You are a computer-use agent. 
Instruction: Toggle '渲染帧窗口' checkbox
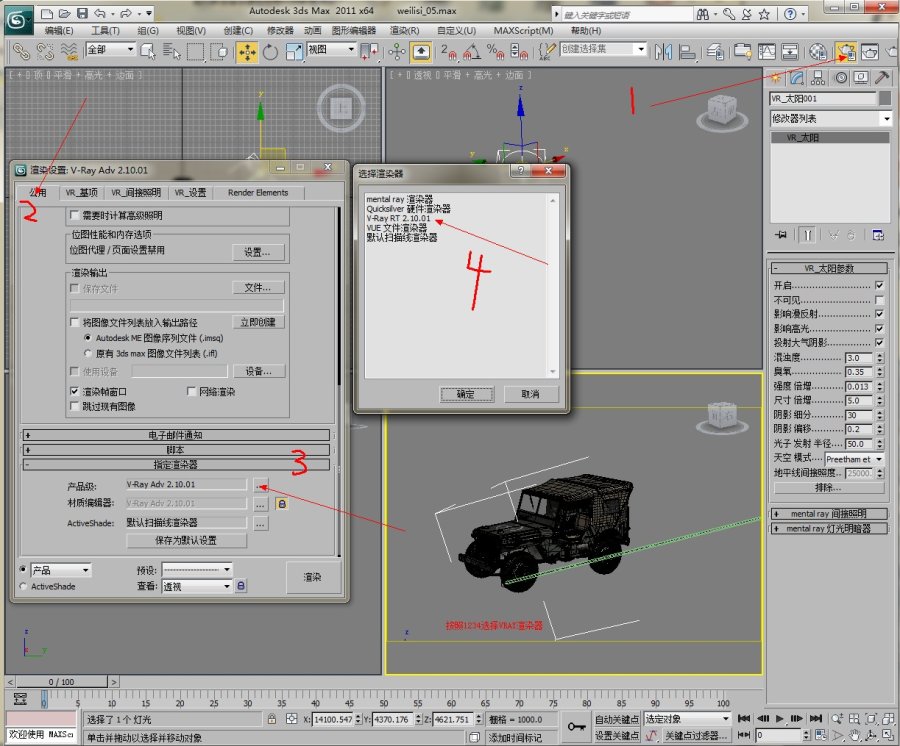[x=74, y=391]
